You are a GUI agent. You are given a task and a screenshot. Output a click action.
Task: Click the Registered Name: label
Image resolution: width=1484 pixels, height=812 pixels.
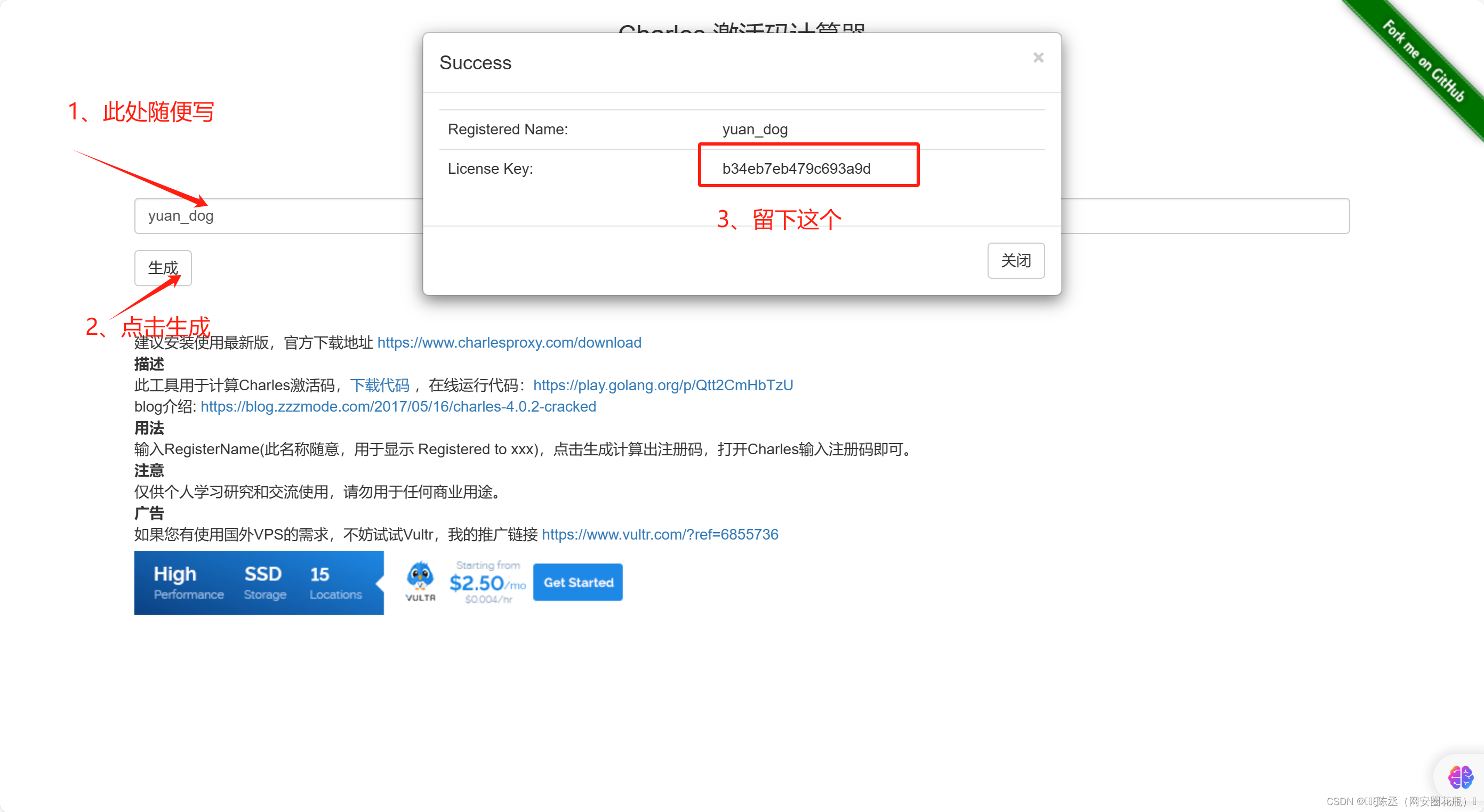[508, 130]
